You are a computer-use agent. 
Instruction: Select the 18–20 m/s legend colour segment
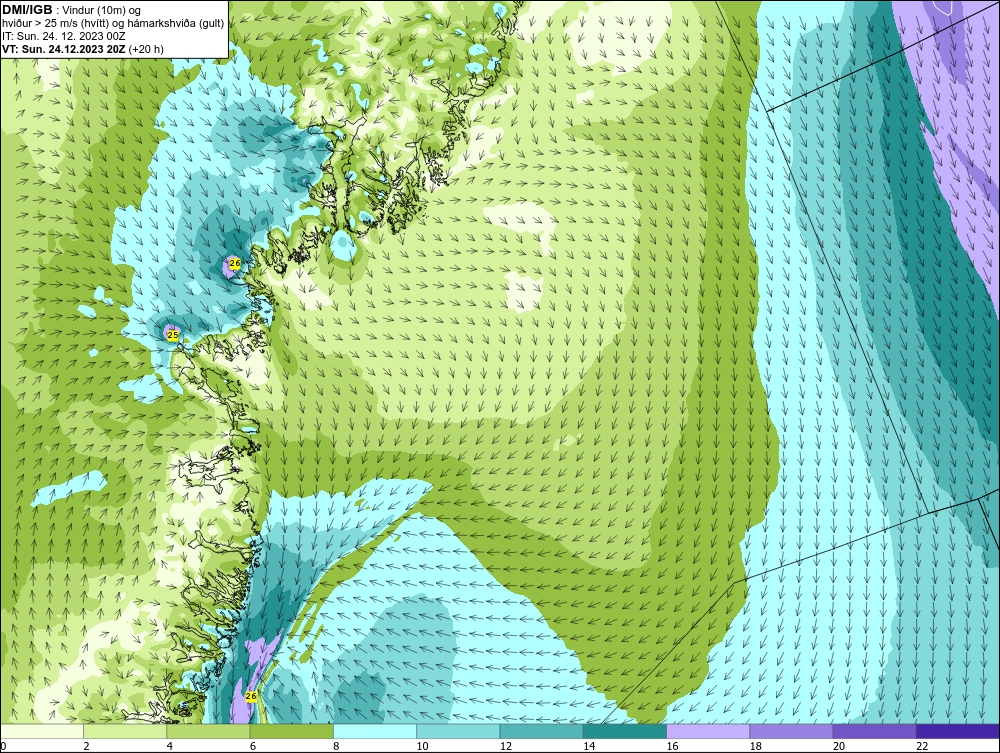tap(791, 731)
